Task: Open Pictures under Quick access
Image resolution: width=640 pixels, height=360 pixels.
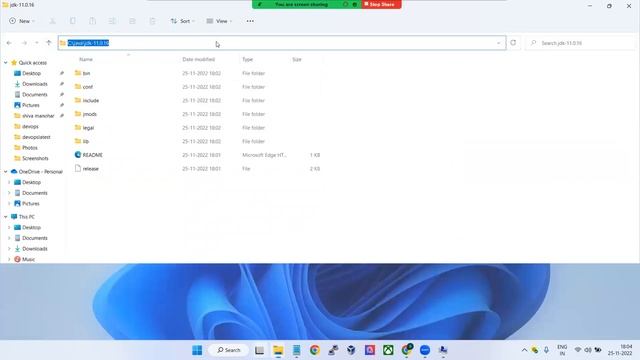Action: (x=31, y=105)
